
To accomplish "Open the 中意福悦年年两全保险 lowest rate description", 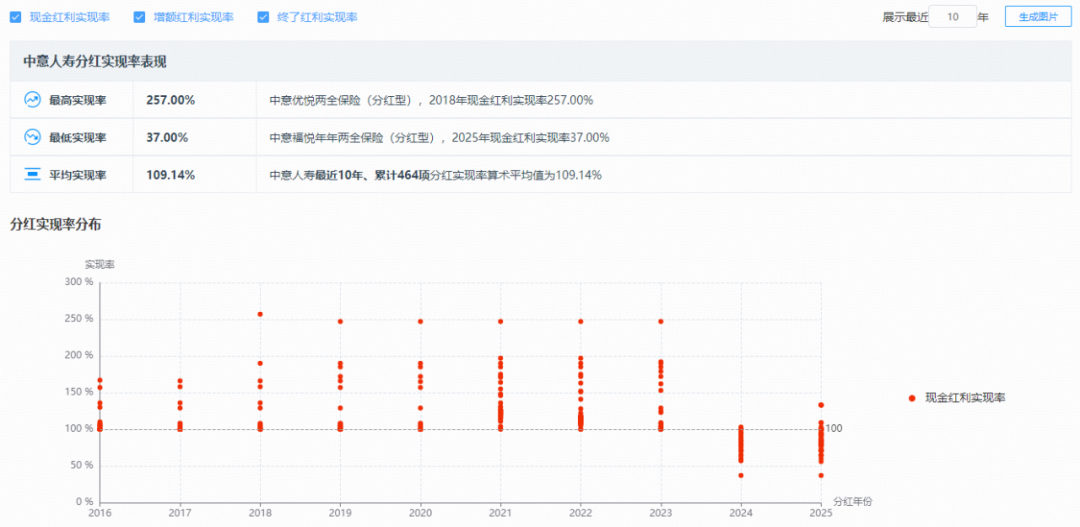I will (439, 137).
